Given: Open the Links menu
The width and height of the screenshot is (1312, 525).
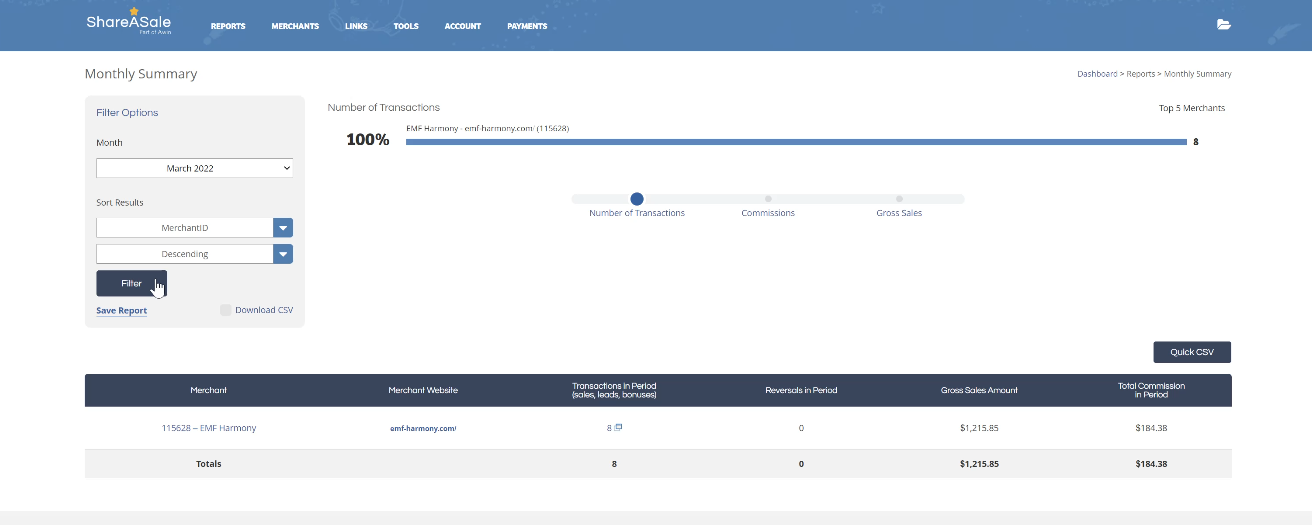Looking at the screenshot, I should coord(356,26).
